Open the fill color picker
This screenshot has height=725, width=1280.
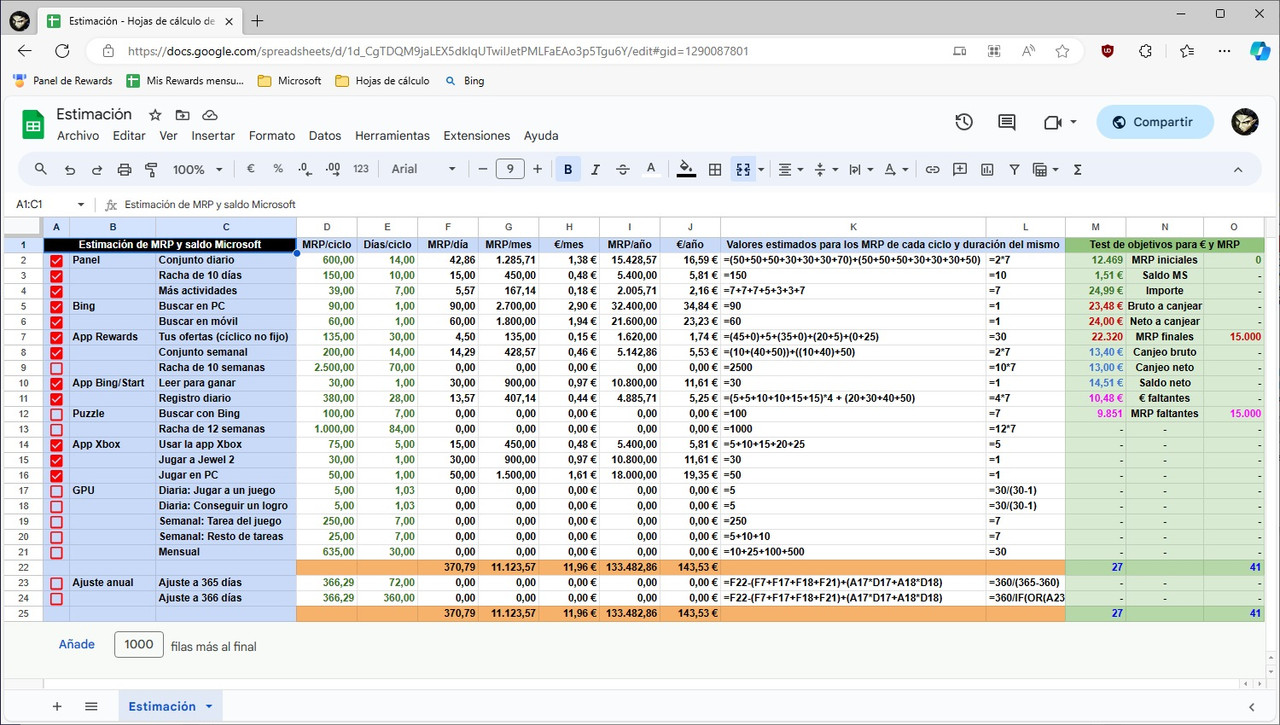click(x=686, y=169)
